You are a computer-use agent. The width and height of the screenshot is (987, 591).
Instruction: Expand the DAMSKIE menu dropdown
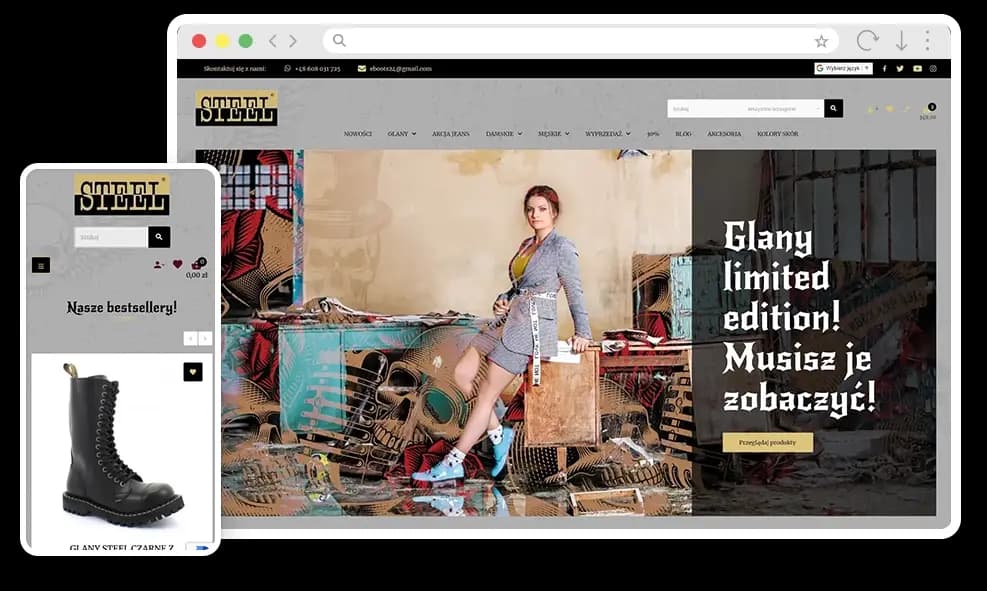click(503, 133)
